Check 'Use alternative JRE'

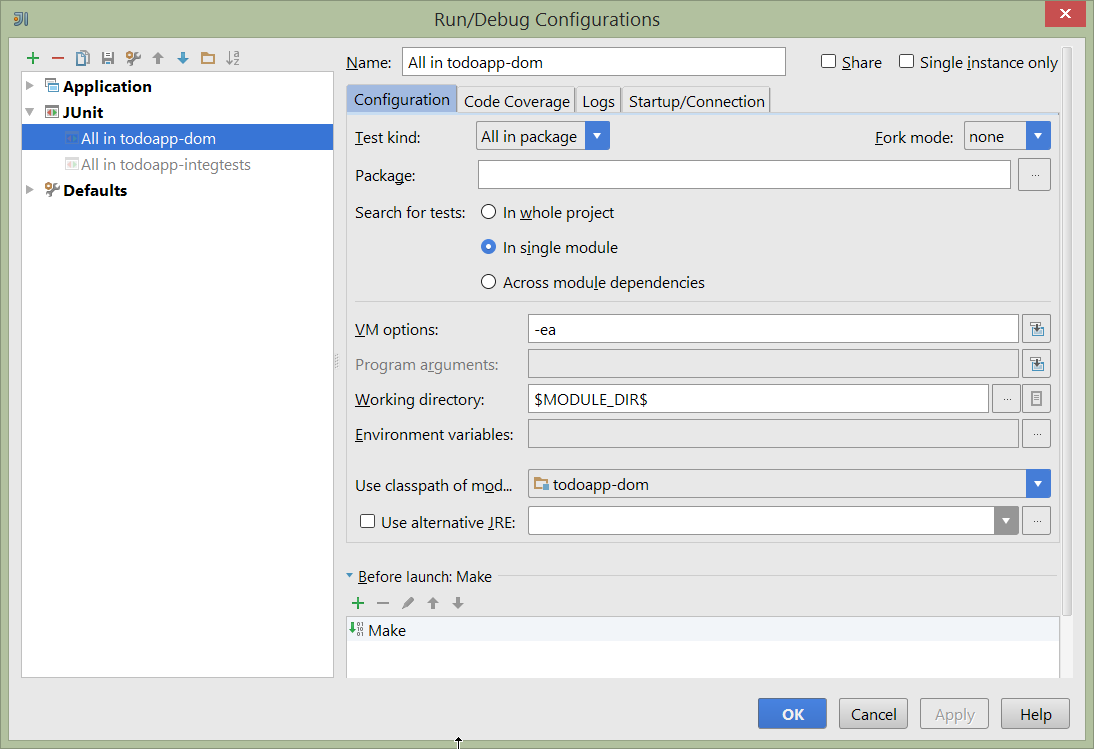click(x=368, y=520)
